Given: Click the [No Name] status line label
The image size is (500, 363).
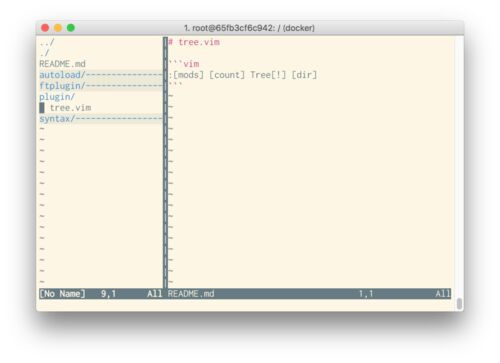Looking at the screenshot, I should pos(62,294).
